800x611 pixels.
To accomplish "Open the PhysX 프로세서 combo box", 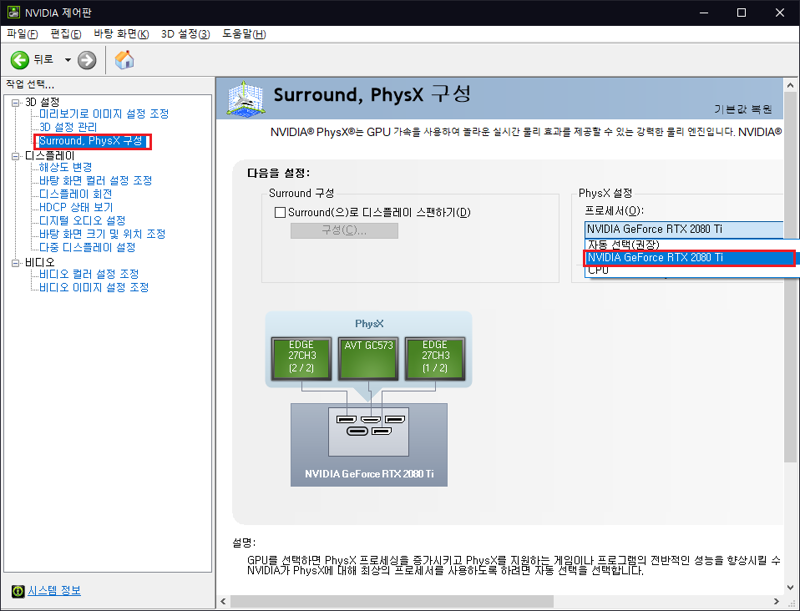I will click(x=684, y=229).
